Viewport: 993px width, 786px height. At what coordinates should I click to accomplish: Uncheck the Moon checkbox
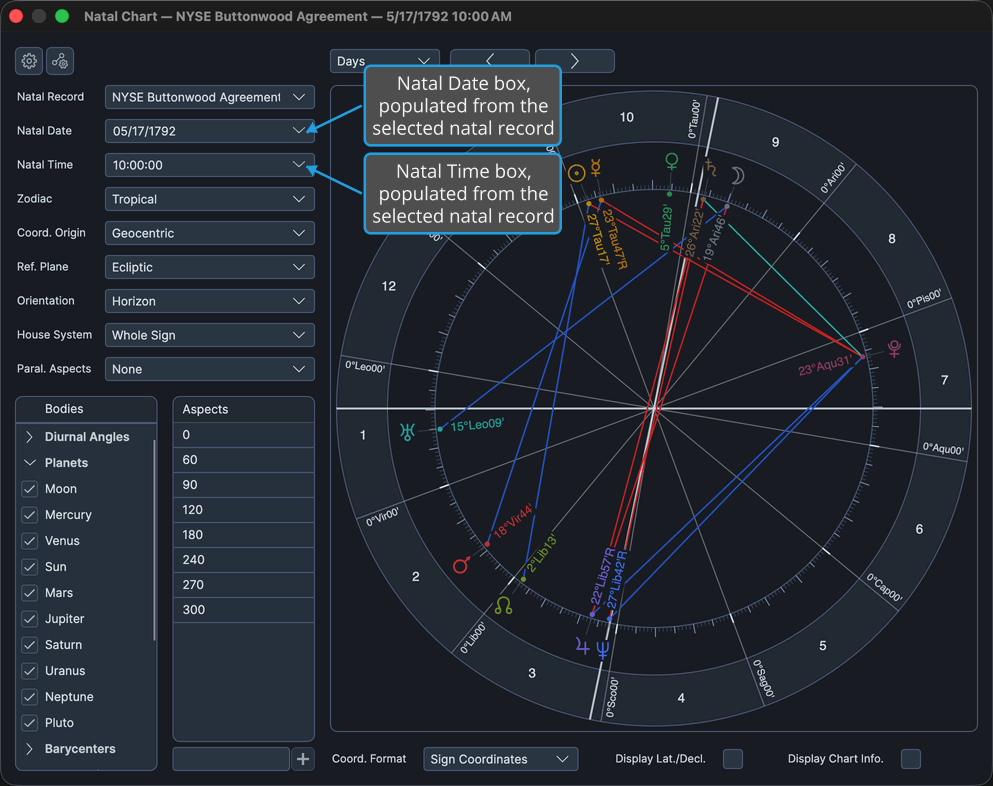(x=29, y=489)
